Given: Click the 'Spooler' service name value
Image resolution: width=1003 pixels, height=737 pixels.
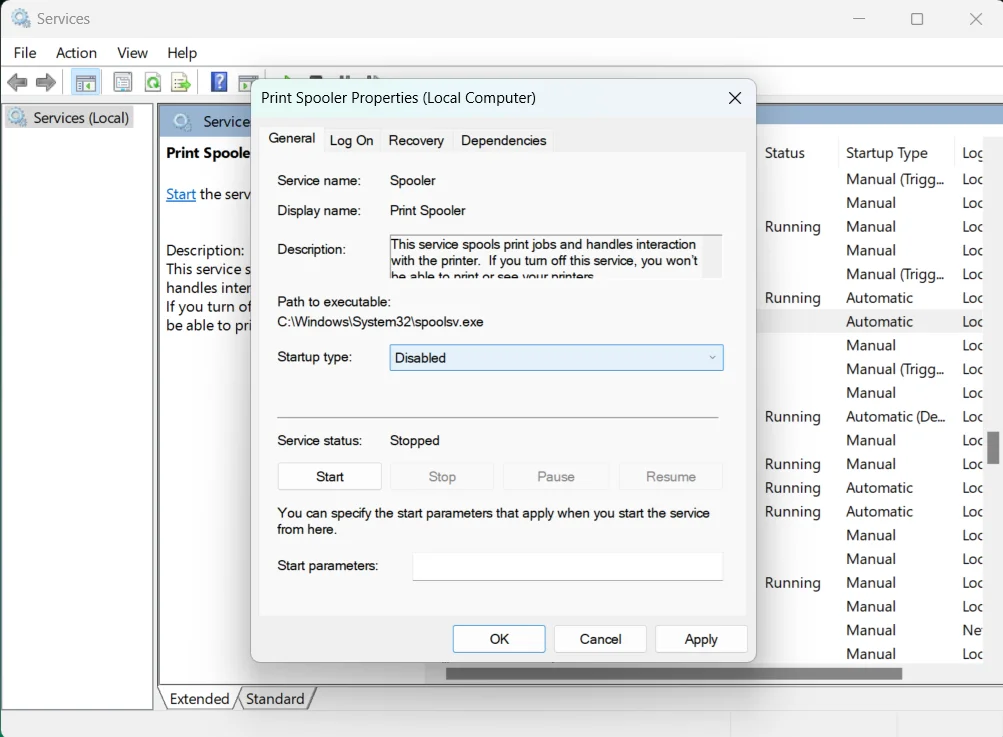Looking at the screenshot, I should pyautogui.click(x=413, y=180).
